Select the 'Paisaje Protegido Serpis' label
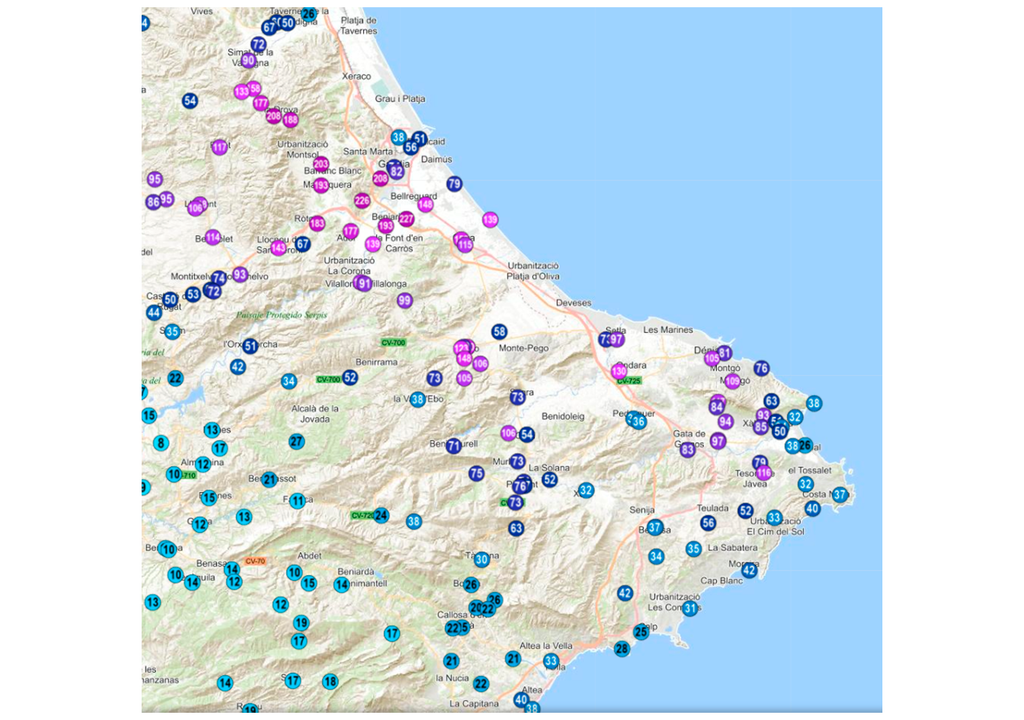The height and width of the screenshot is (720, 1024). [x=281, y=316]
